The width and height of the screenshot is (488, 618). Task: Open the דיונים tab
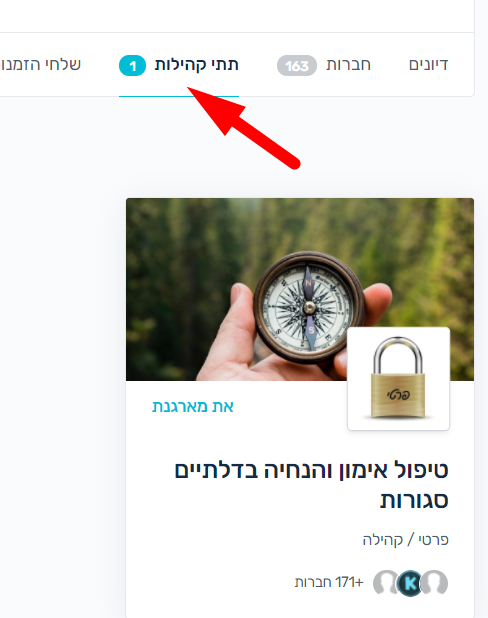coord(428,64)
